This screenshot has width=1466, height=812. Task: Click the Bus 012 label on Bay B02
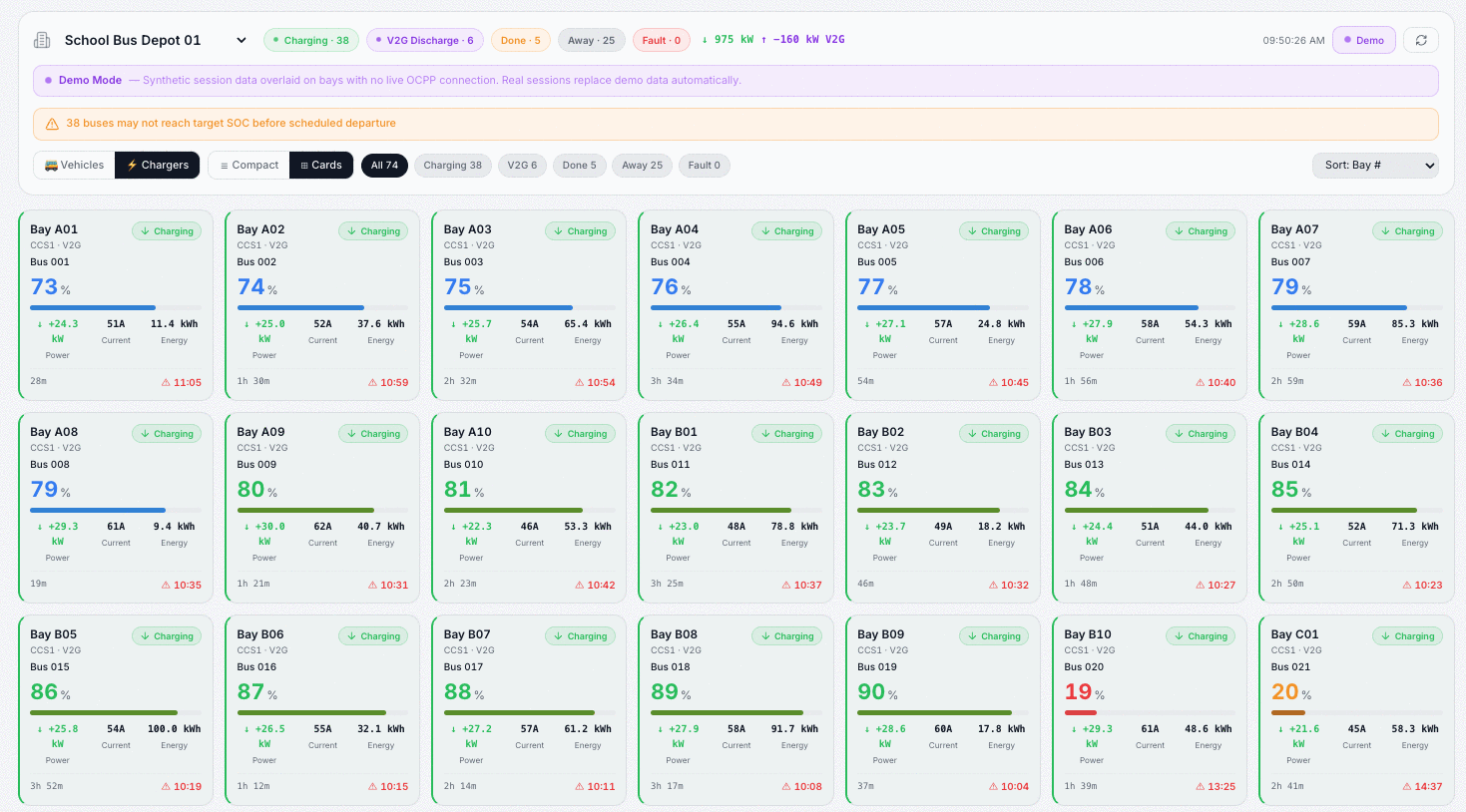[877, 465]
